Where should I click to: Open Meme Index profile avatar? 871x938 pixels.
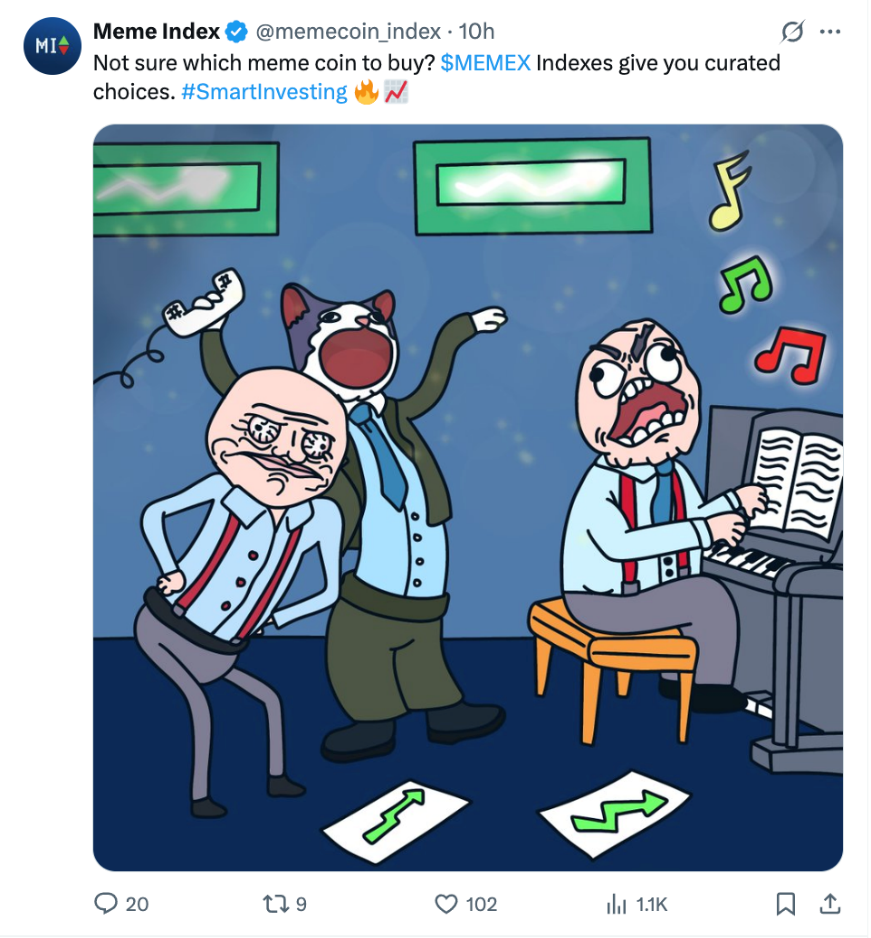point(52,45)
